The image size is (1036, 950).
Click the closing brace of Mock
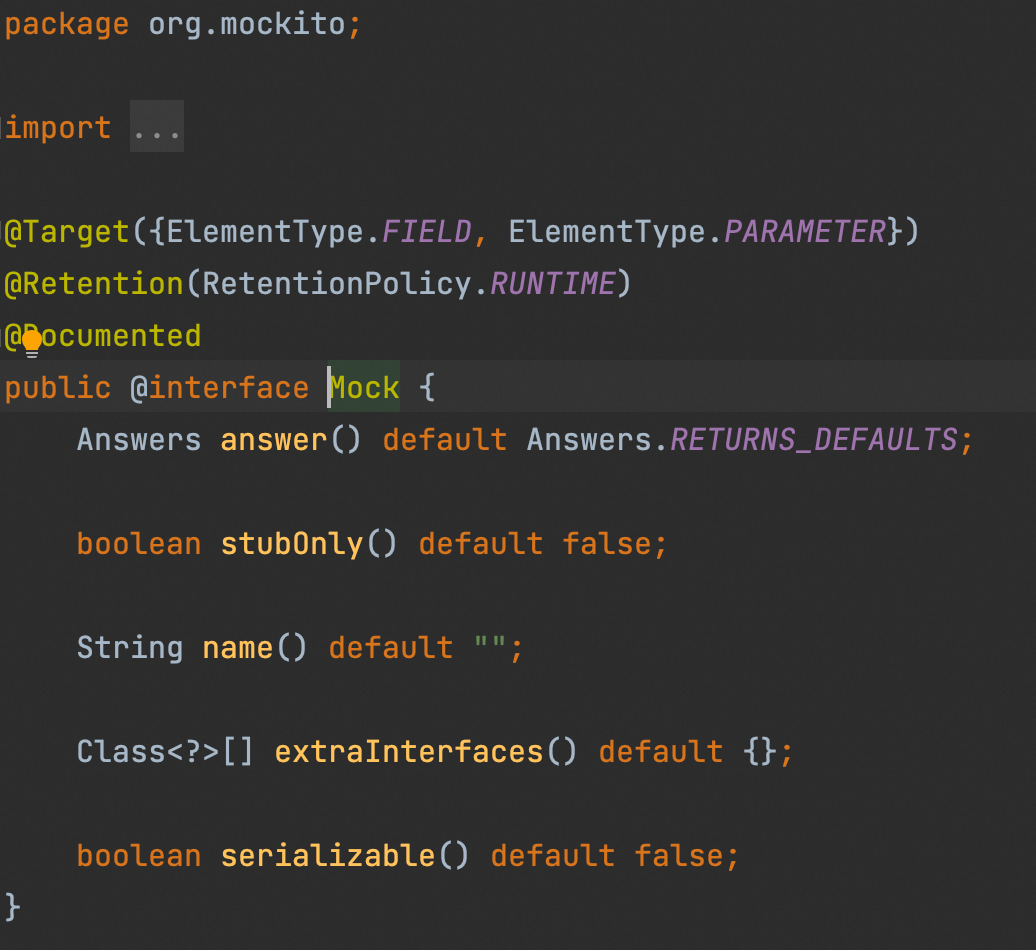point(13,907)
